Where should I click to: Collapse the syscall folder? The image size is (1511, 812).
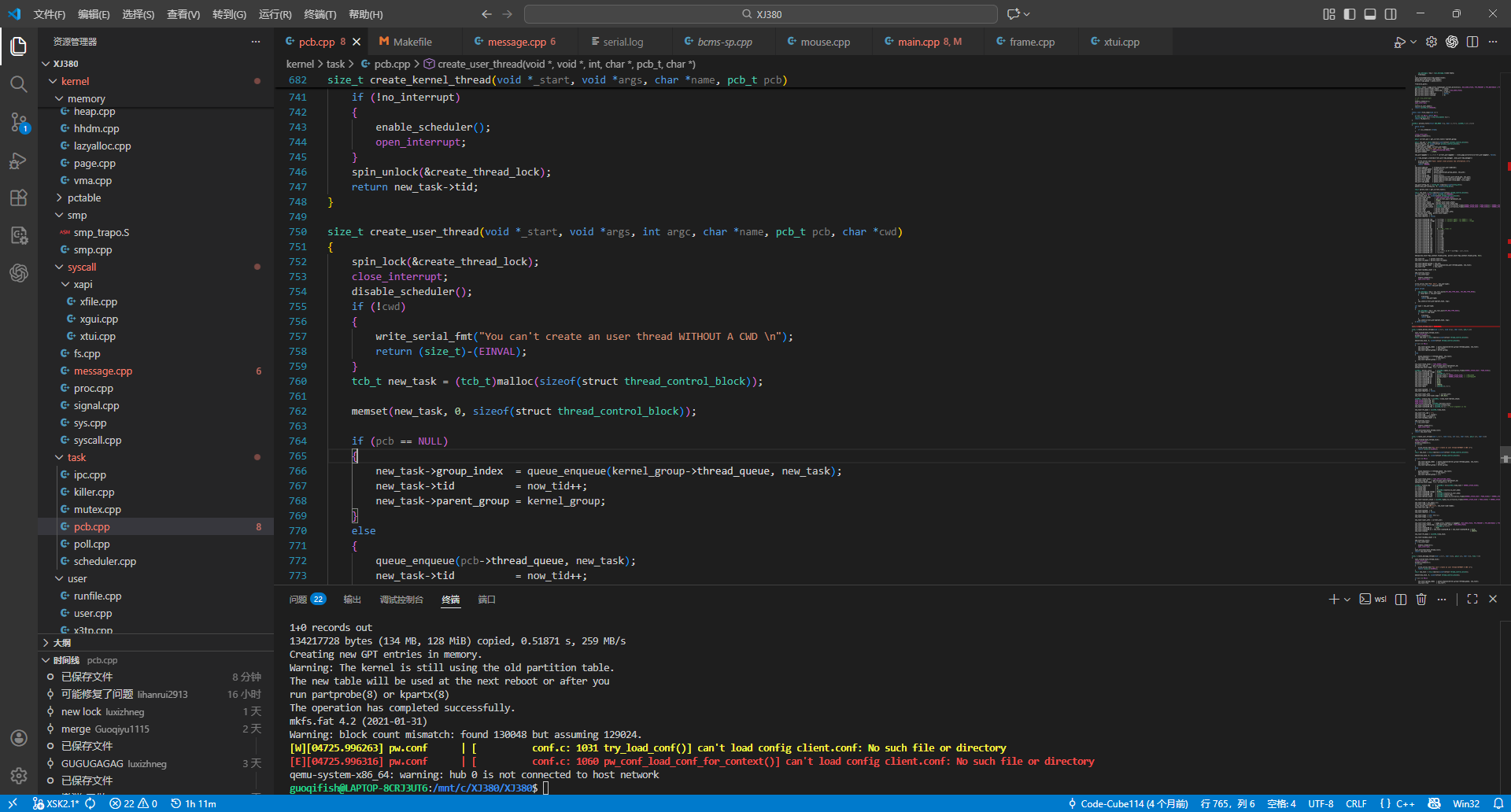81,268
